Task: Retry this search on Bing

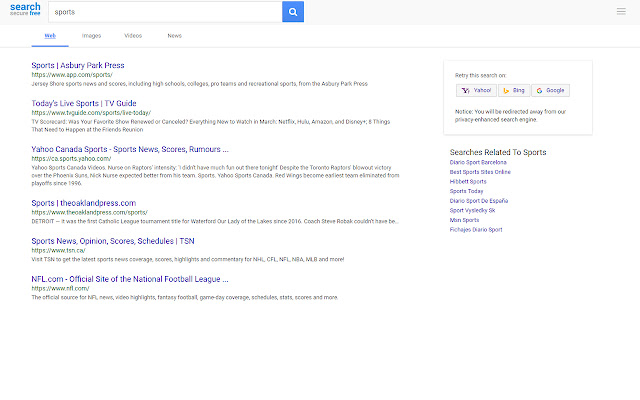Action: [514, 90]
